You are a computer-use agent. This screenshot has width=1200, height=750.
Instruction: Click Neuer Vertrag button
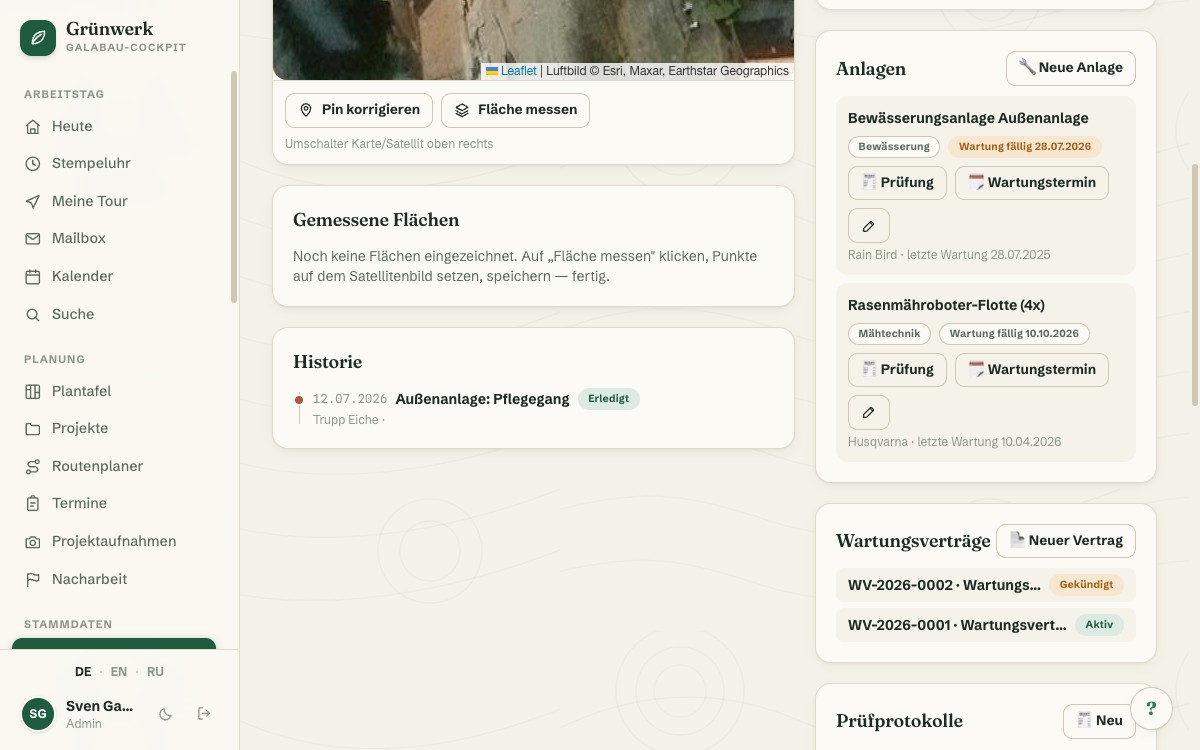pos(1066,541)
